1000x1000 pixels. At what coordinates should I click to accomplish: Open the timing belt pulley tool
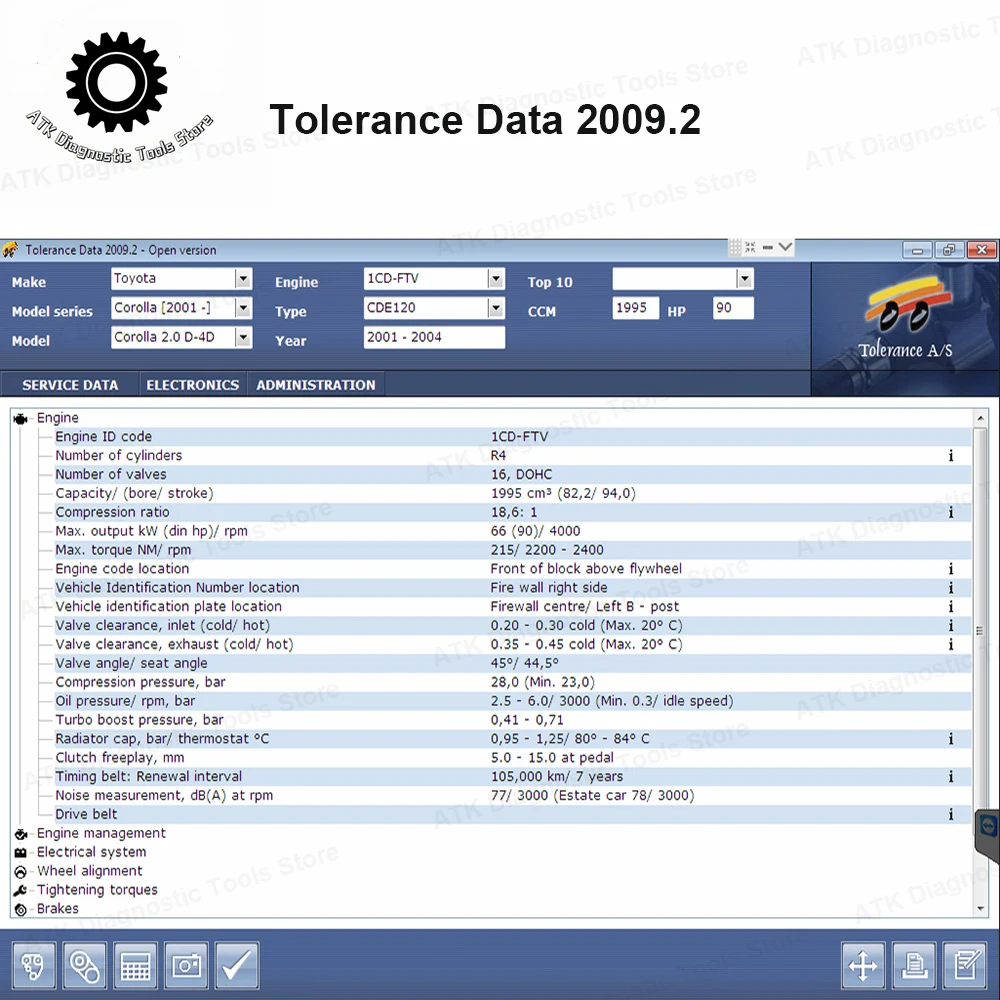pyautogui.click(x=84, y=965)
